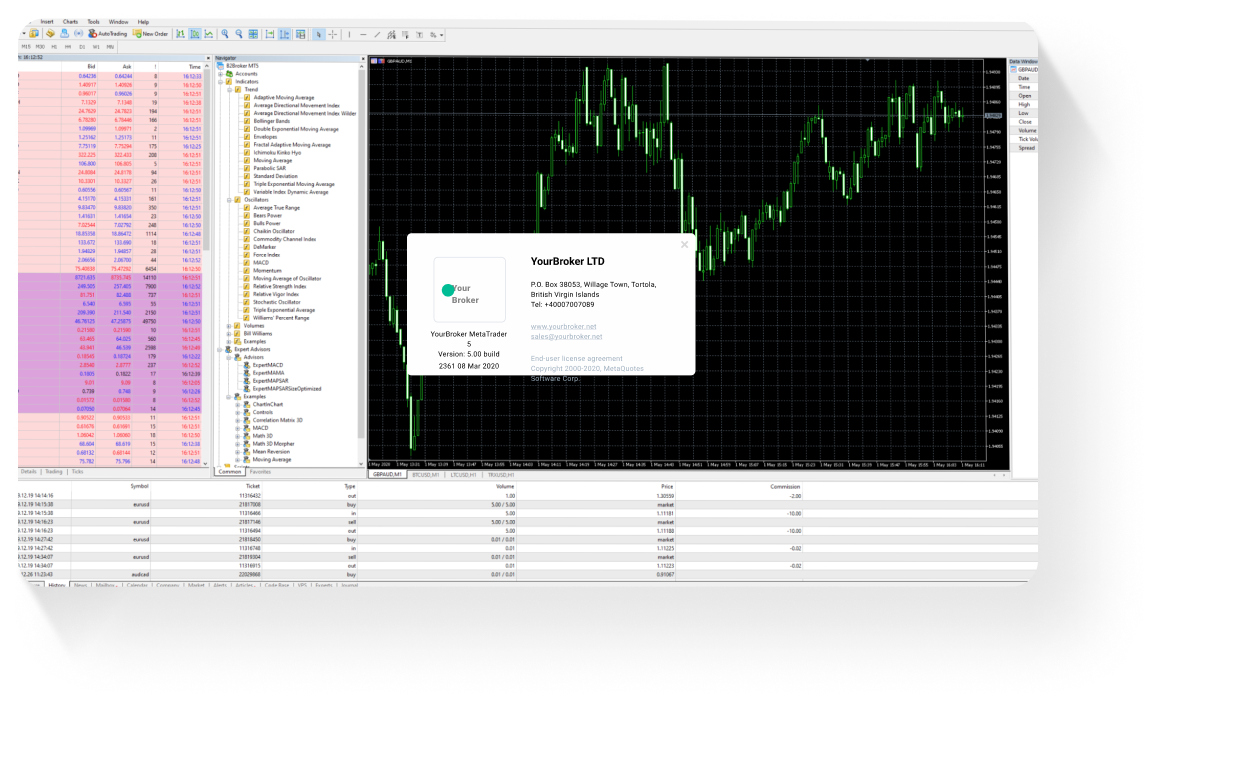This screenshot has width=1234, height=767.
Task: Switch to Navigator Favorites tab
Action: pyautogui.click(x=260, y=471)
